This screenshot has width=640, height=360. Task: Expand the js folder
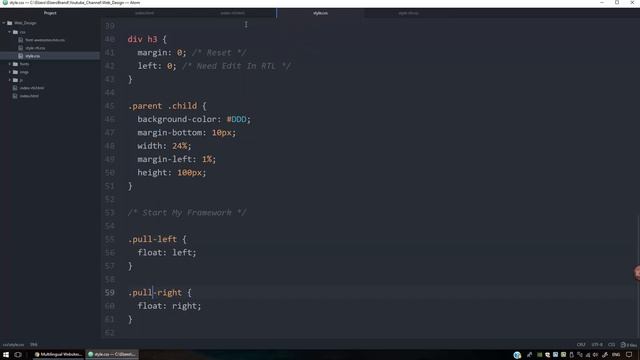tap(10, 80)
